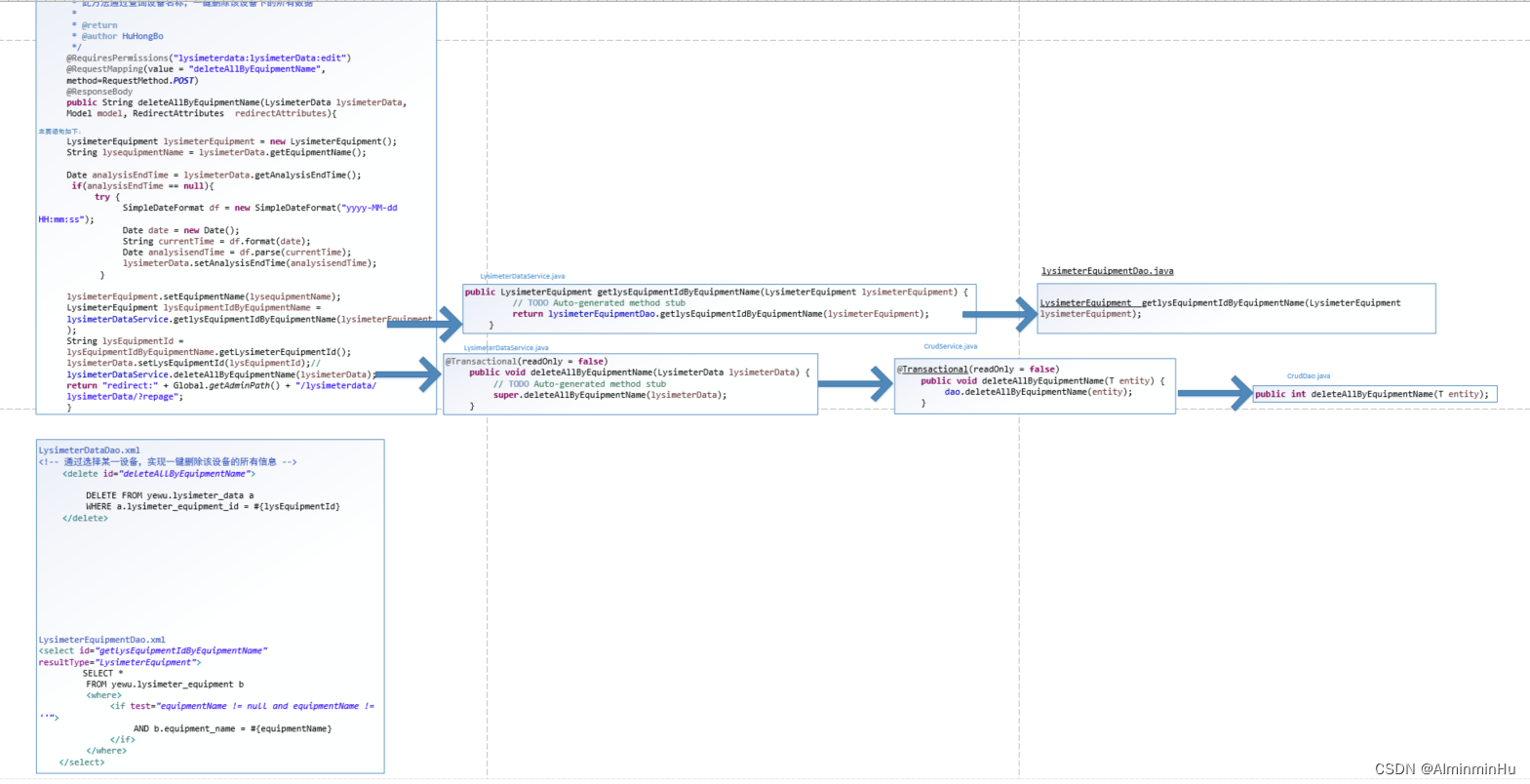1530x784 pixels.
Task: Click the "public void deleteAllByEquipmentName(LysimeterData lysimeterData)" line
Action: point(640,372)
